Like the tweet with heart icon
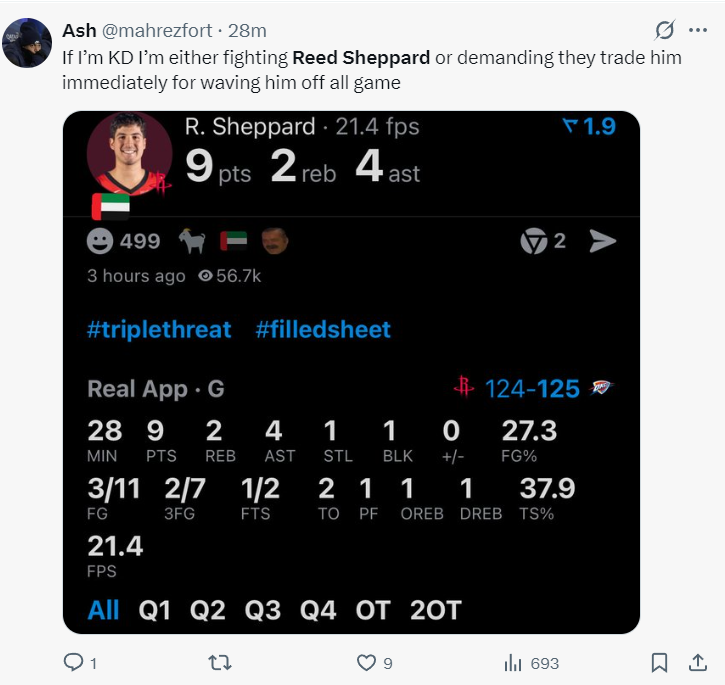This screenshot has height=685, width=725. coord(367,662)
